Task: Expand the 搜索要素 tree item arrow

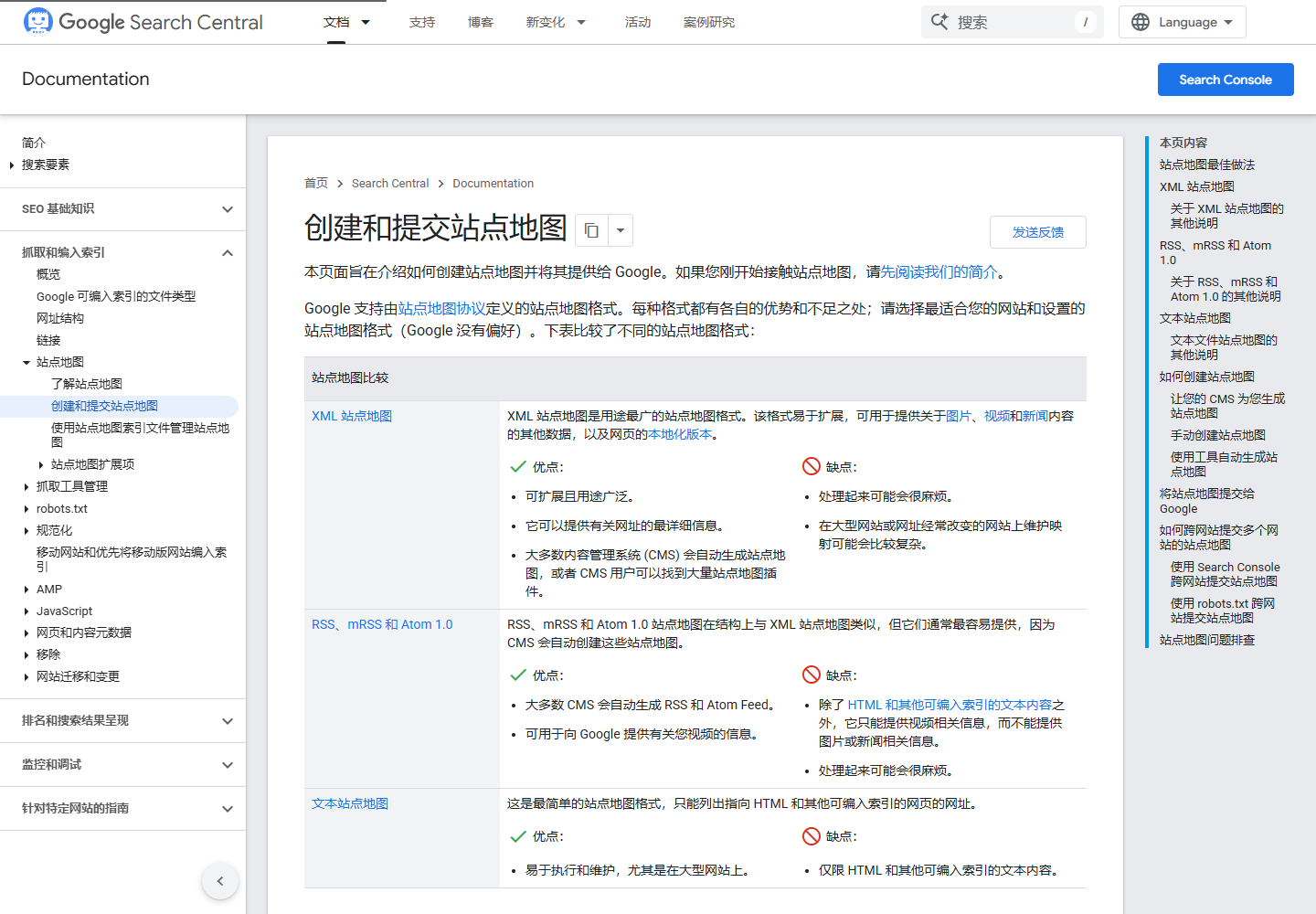Action: (11, 165)
